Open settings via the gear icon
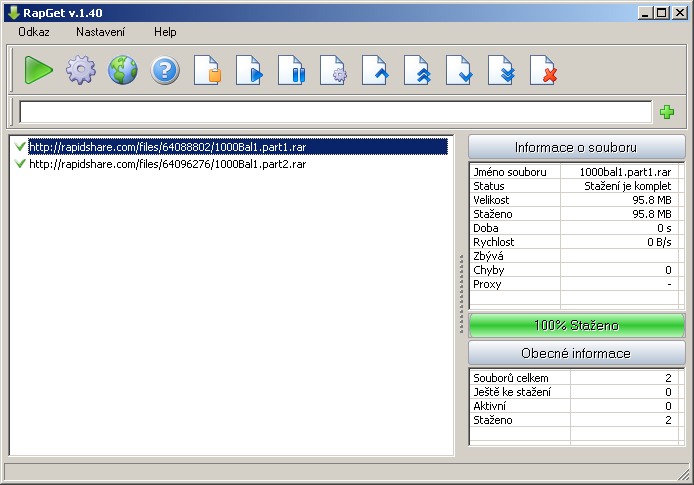Viewport: 694px width, 485px height. [81, 70]
